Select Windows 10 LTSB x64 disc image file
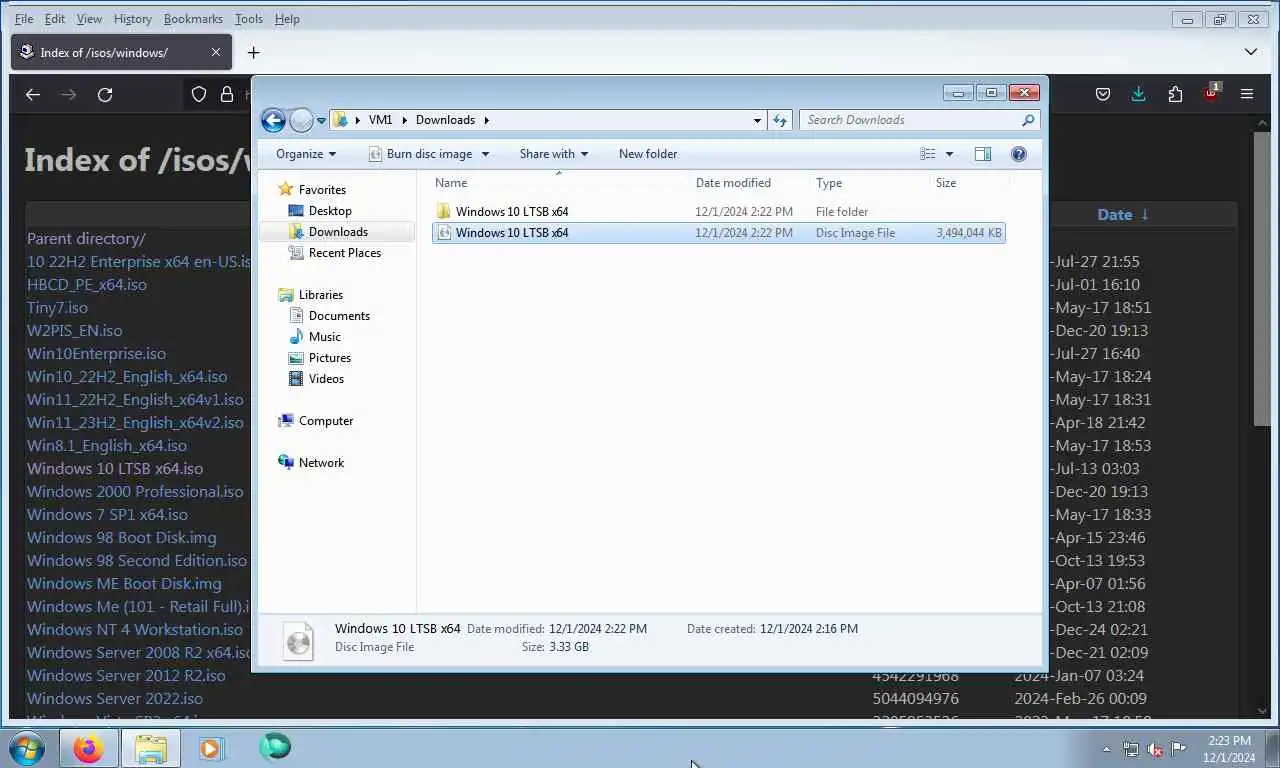 [718, 233]
